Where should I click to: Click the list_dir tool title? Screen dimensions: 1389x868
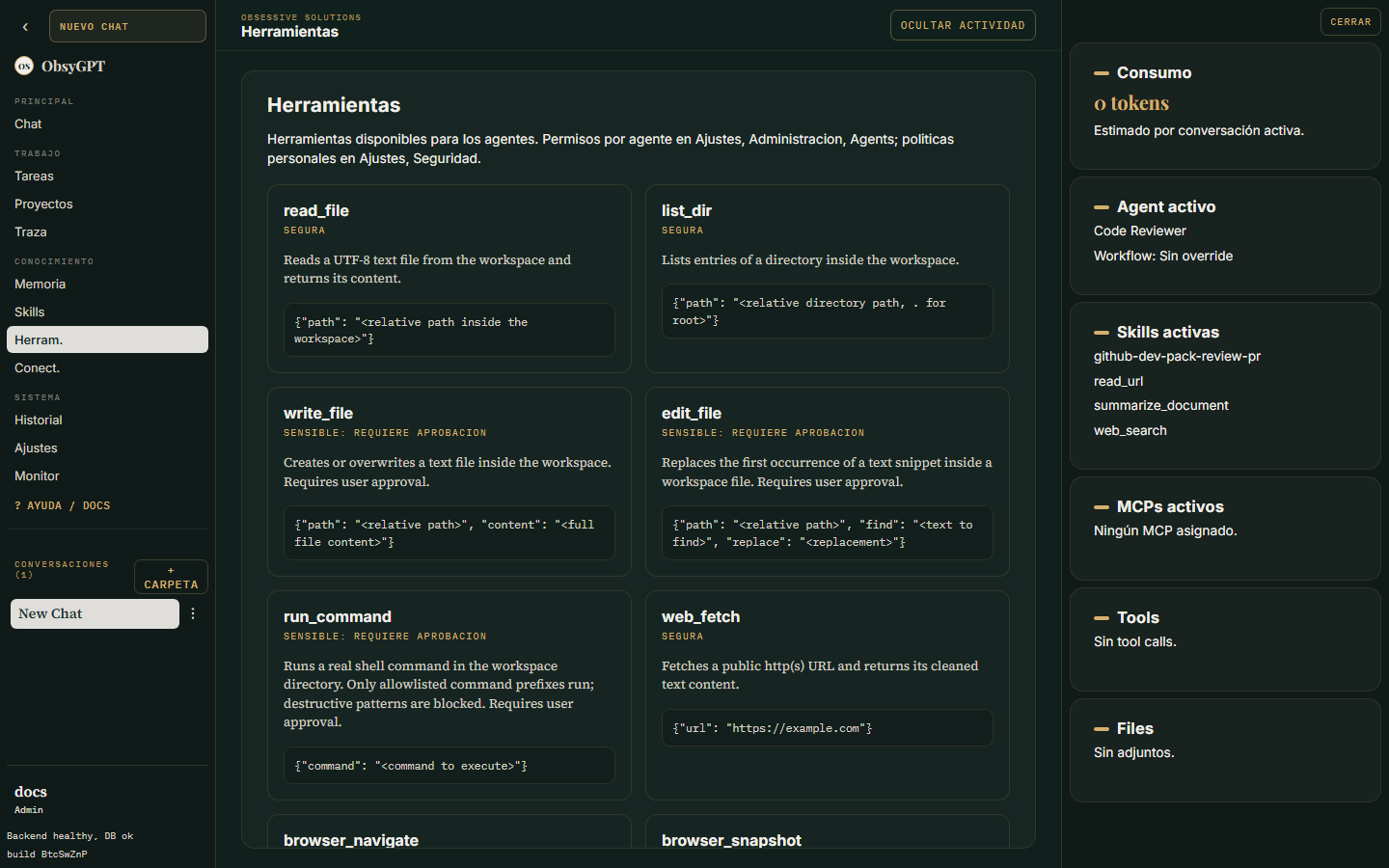click(687, 210)
